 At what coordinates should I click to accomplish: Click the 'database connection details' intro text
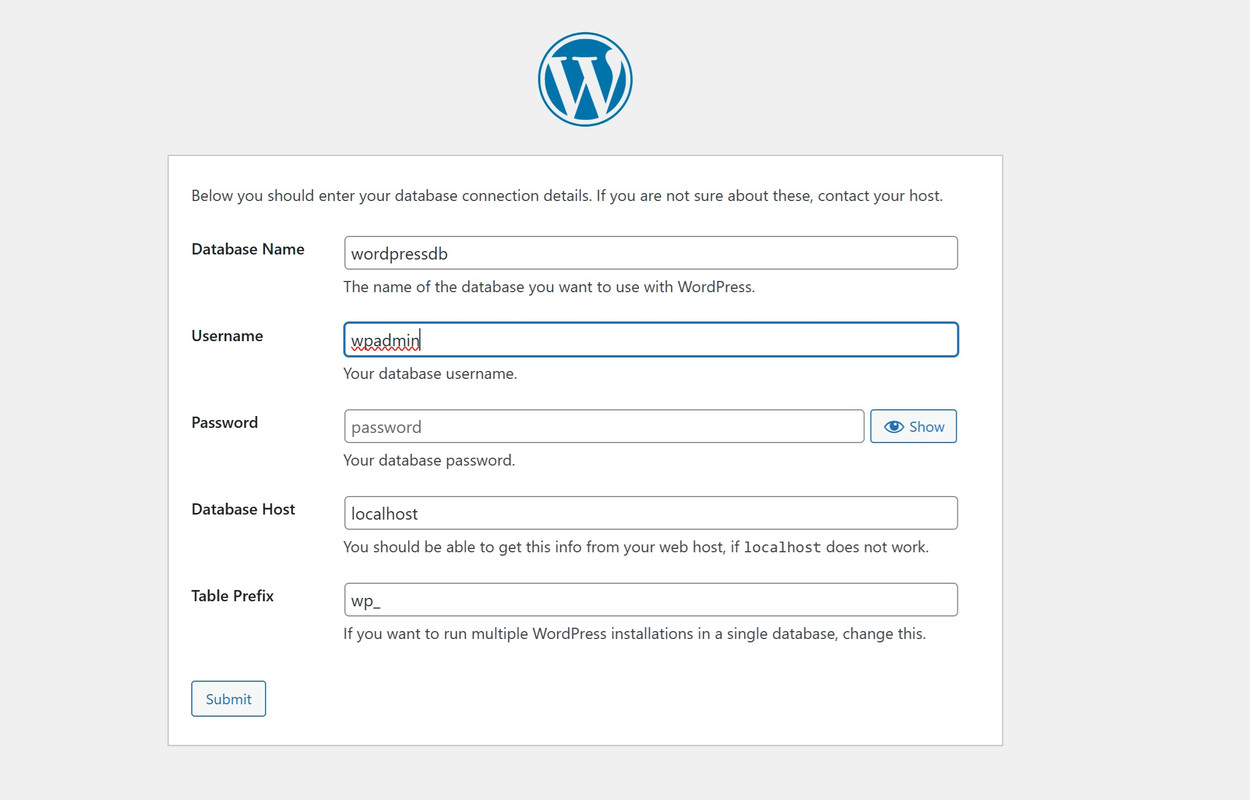pyautogui.click(x=567, y=196)
